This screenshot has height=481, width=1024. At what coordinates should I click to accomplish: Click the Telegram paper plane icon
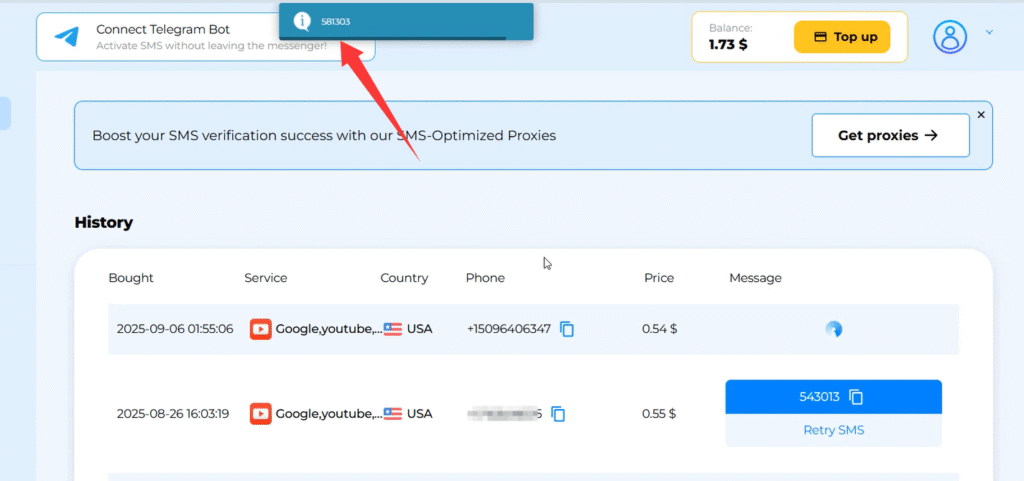(x=66, y=37)
